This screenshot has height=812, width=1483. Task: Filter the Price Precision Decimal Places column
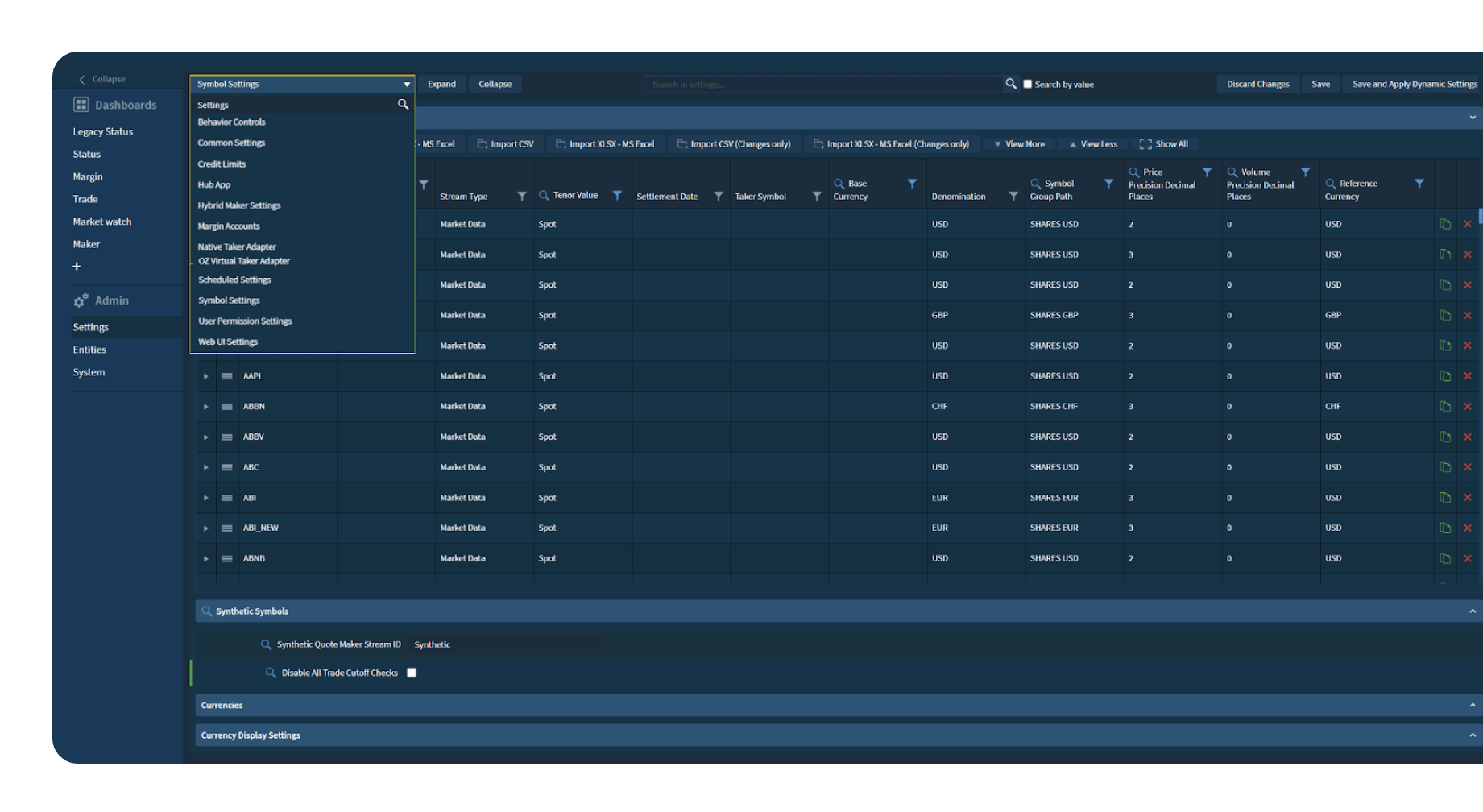point(1208,172)
